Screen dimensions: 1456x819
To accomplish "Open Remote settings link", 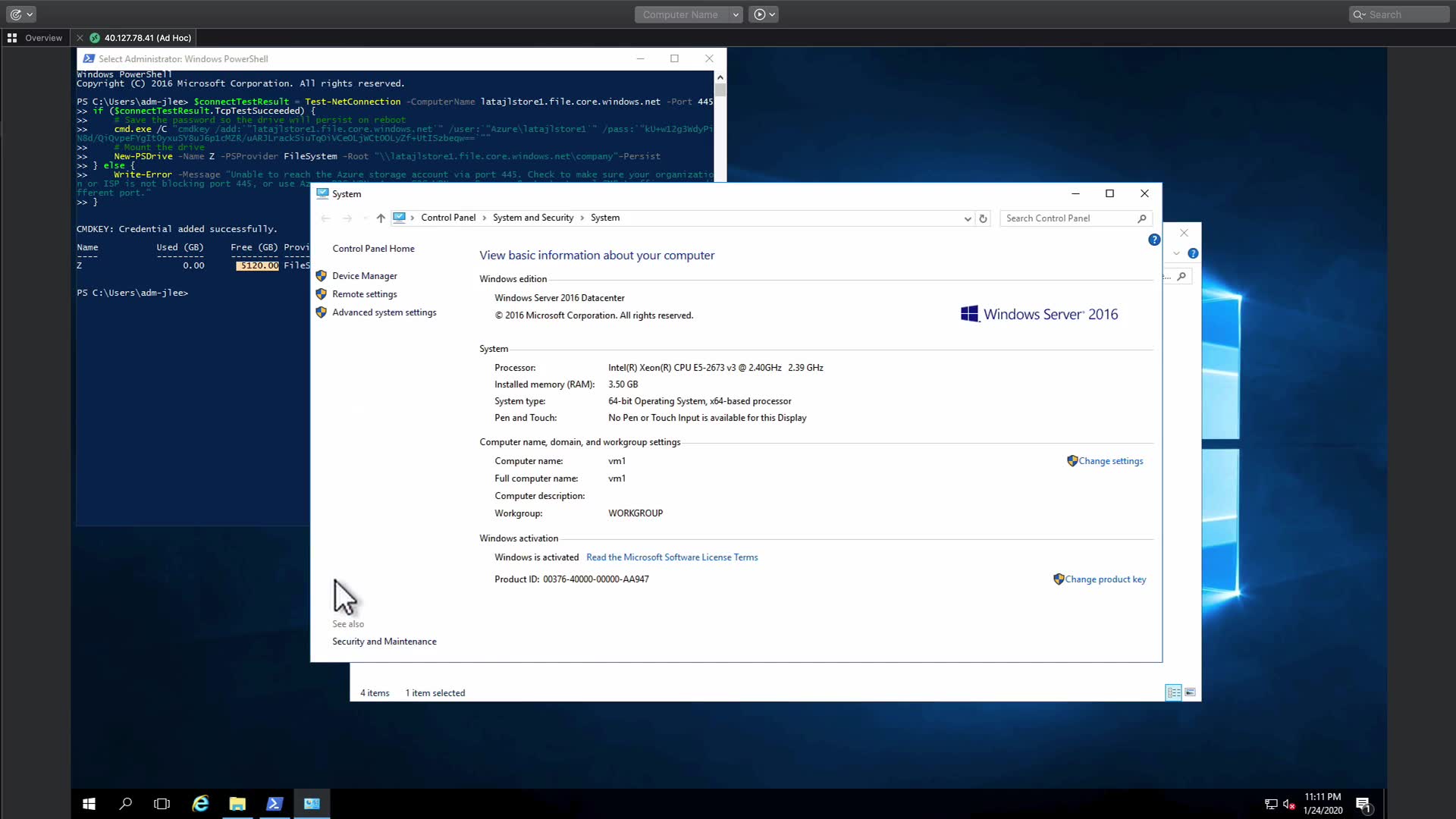I will tap(364, 294).
